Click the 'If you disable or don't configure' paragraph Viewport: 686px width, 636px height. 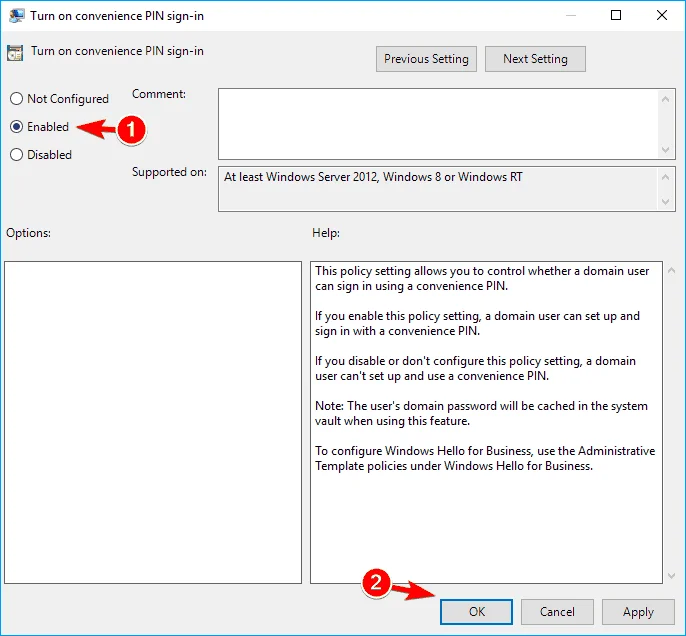[x=475, y=368]
